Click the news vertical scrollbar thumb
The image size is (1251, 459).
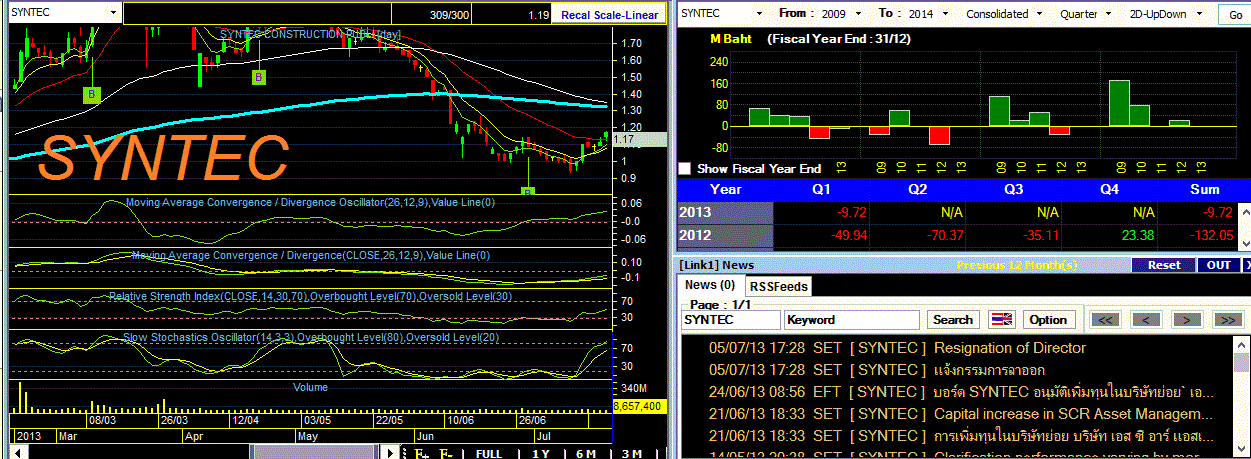[1243, 363]
